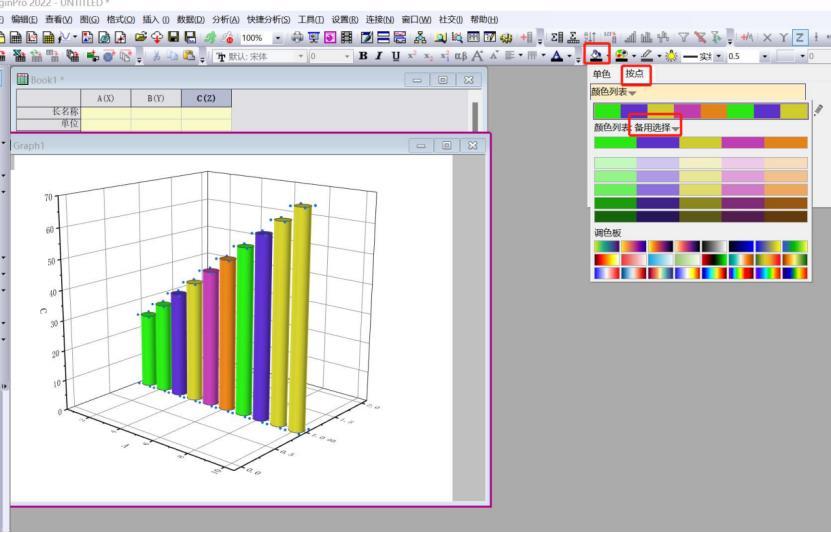Open the line width 0.5 dropdown
This screenshot has height=533, width=831.
point(764,56)
